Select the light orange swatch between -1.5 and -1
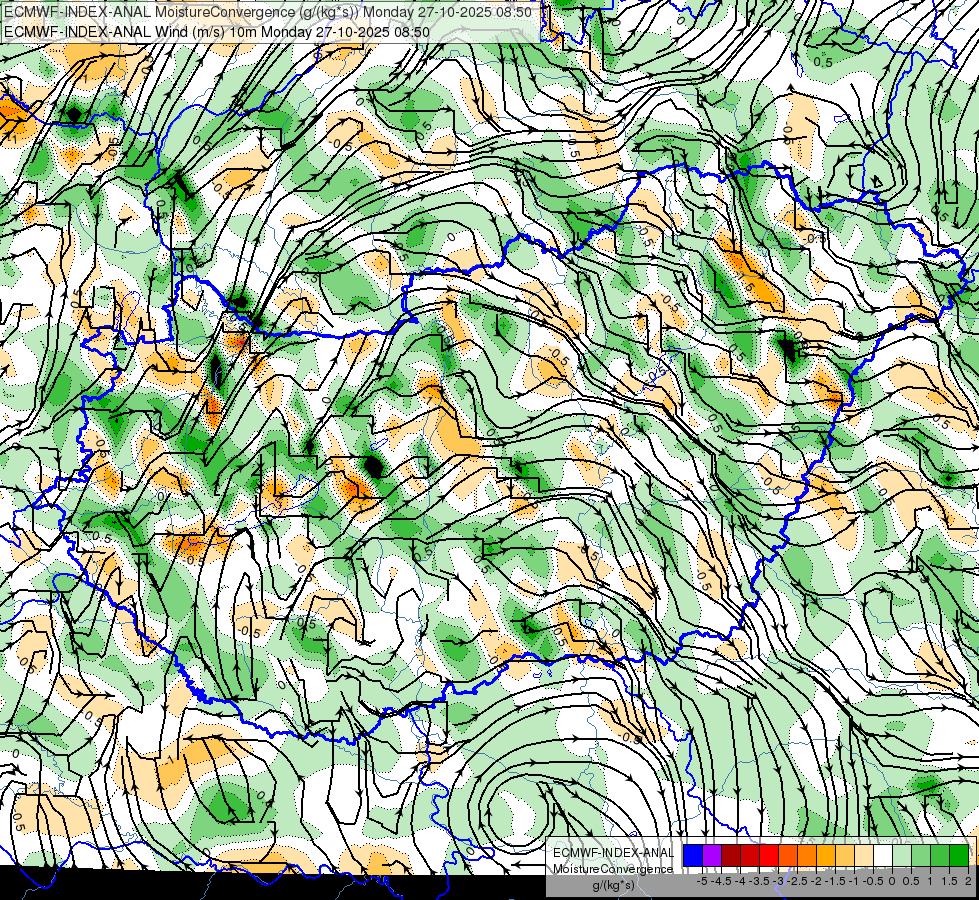This screenshot has width=979, height=900. tap(845, 856)
